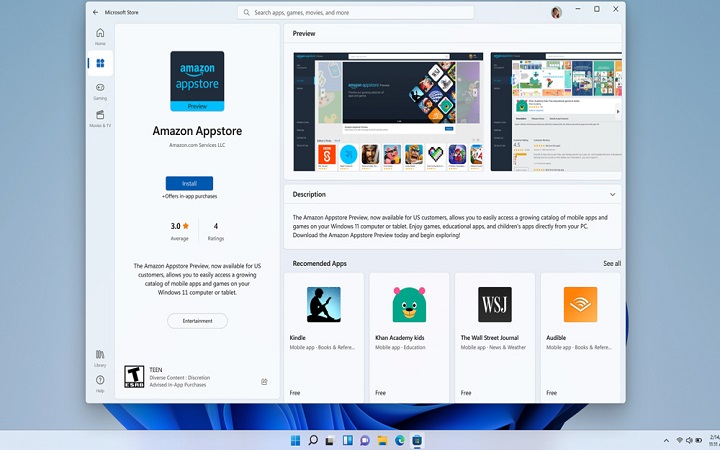The height and width of the screenshot is (450, 720).
Task: Click the share icon near ESRB rating
Action: coord(264,382)
